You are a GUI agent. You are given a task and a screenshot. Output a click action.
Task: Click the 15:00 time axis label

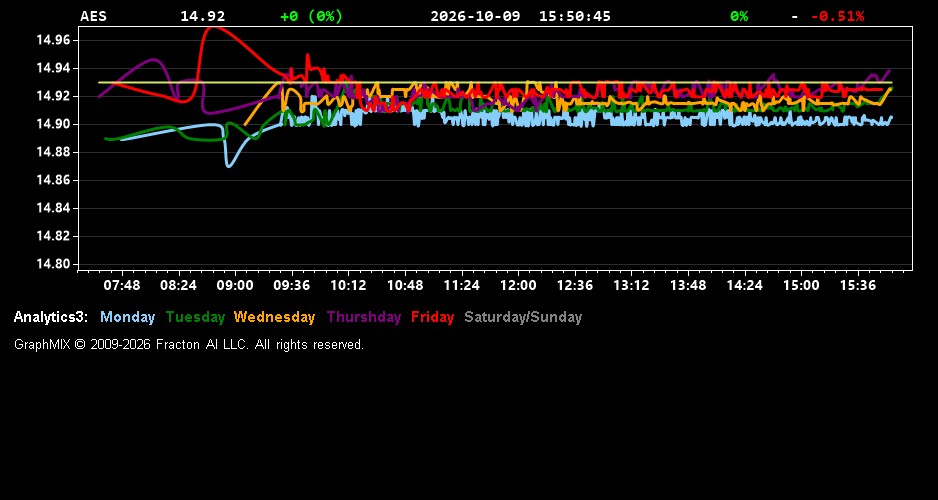tap(802, 286)
